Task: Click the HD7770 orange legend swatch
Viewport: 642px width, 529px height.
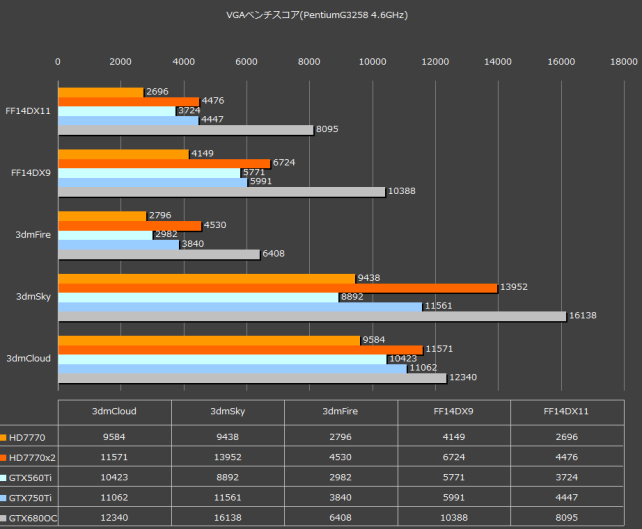Action: tap(3, 437)
